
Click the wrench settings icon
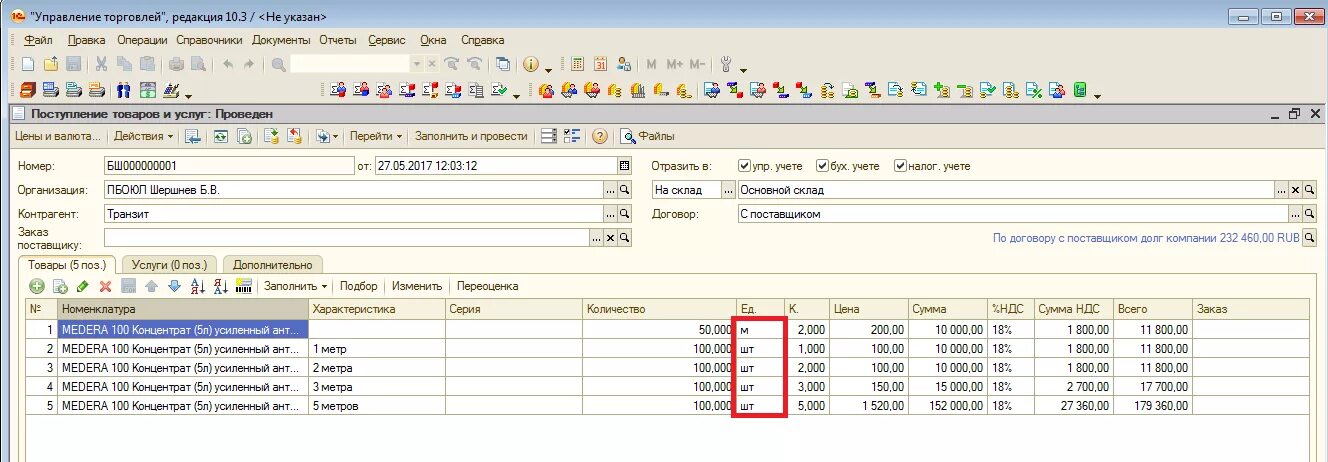pos(727,64)
